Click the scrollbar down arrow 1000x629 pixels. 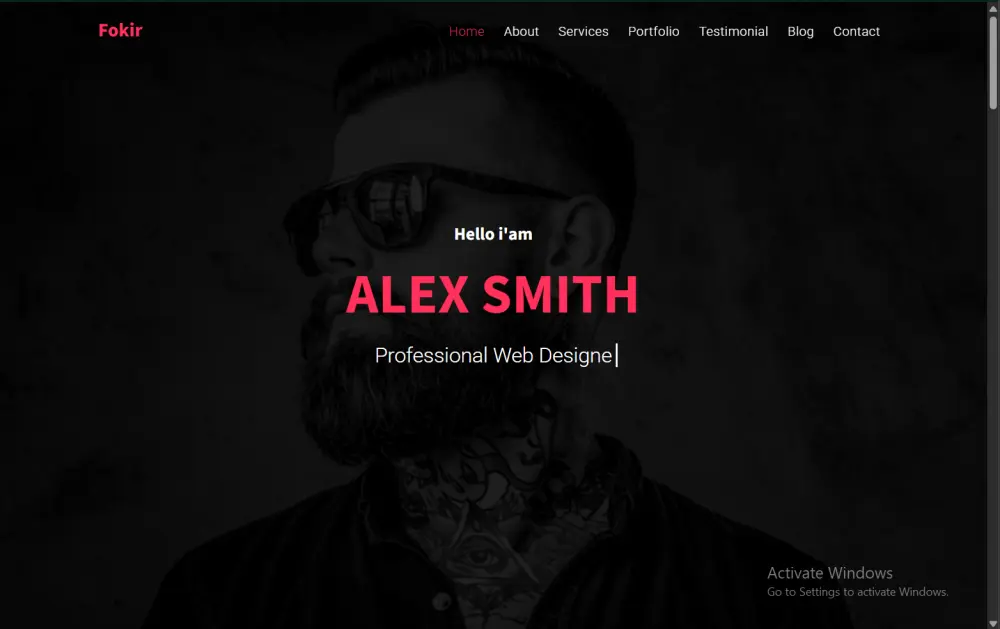993,623
